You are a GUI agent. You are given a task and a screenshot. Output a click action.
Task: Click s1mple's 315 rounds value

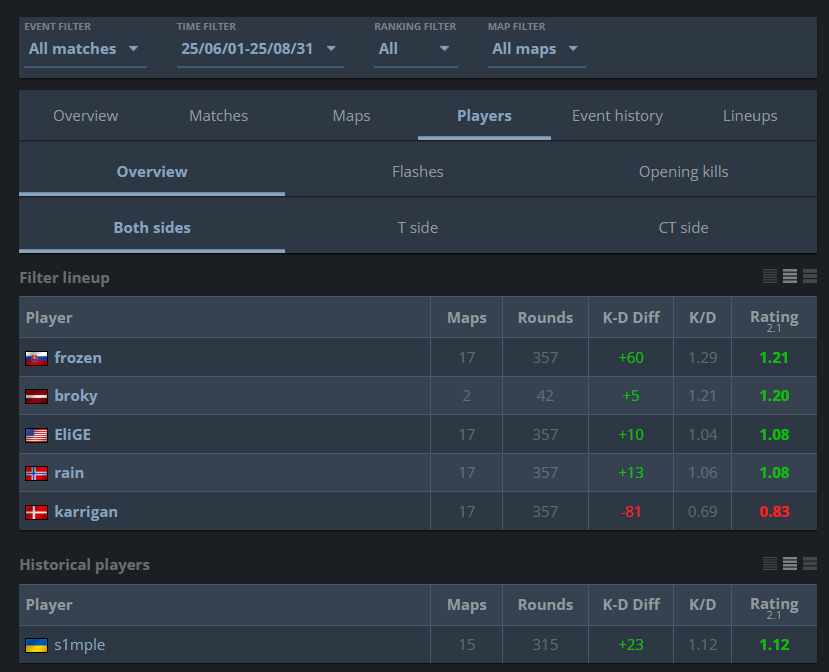[x=545, y=645]
